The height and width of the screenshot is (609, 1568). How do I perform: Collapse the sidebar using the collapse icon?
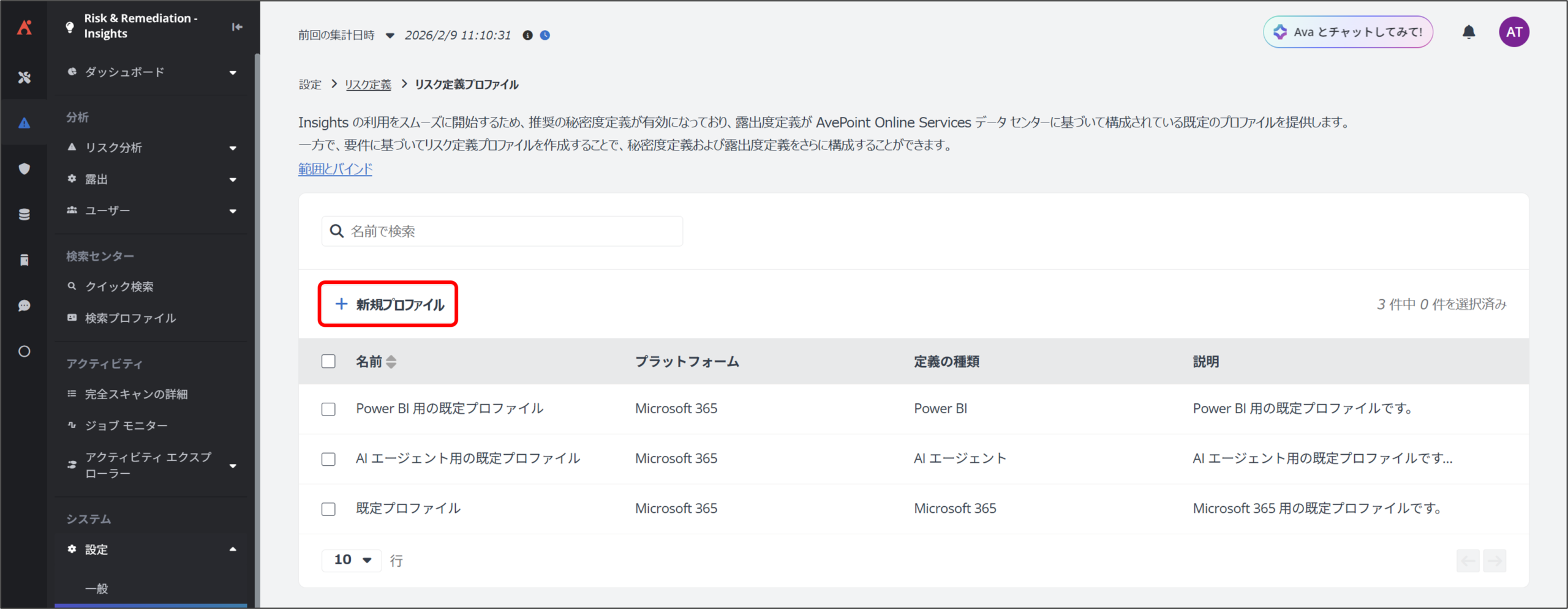pyautogui.click(x=237, y=27)
